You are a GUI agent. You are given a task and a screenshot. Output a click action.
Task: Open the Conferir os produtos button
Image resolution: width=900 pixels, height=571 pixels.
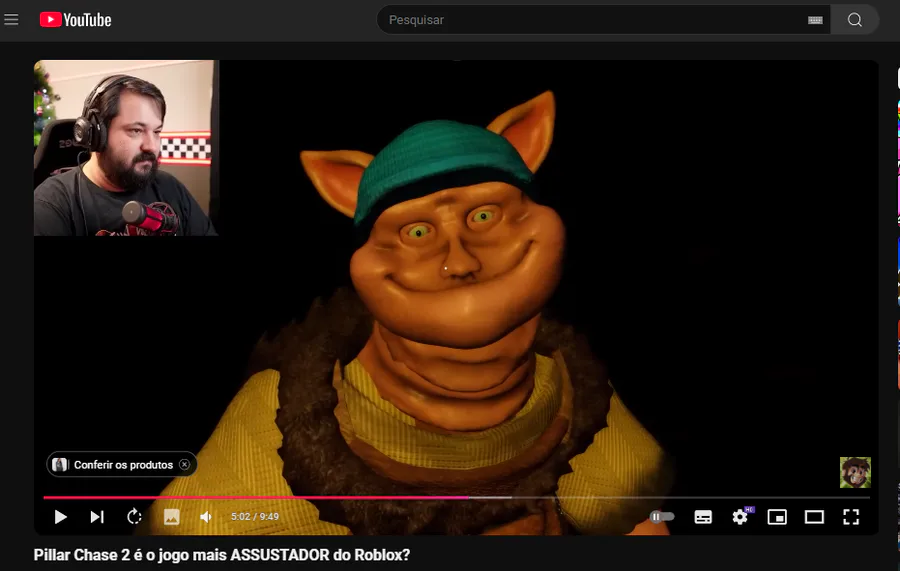(x=122, y=465)
